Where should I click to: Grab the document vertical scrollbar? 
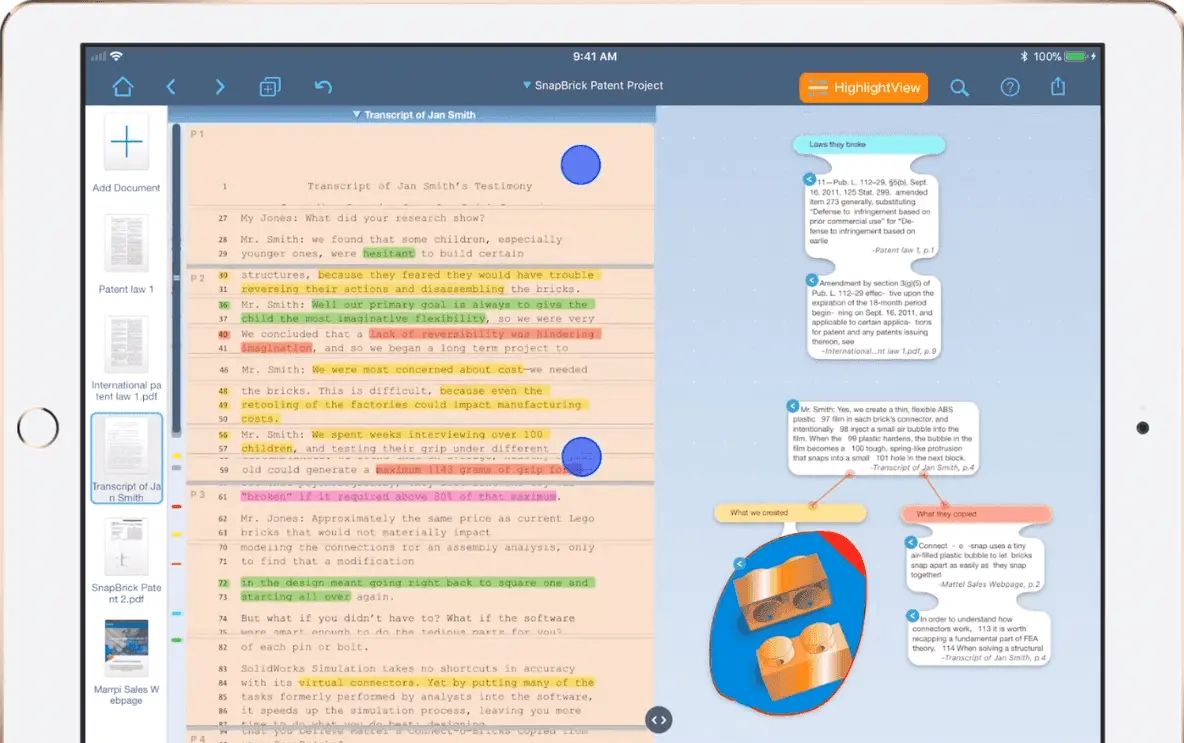[x=177, y=279]
